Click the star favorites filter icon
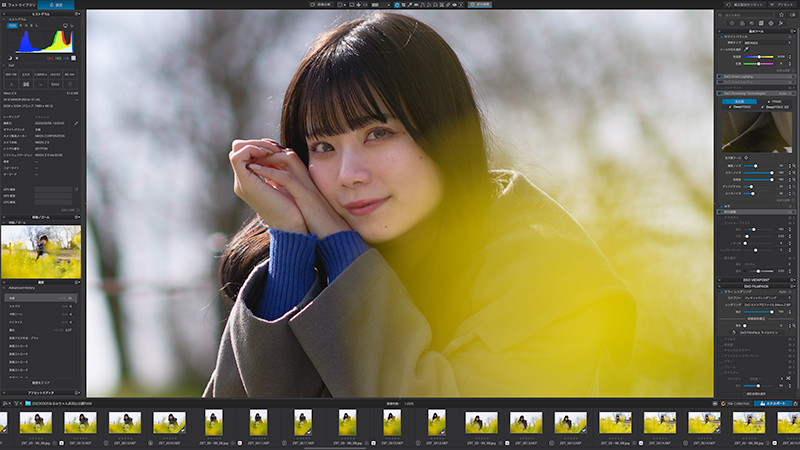 tap(781, 15)
